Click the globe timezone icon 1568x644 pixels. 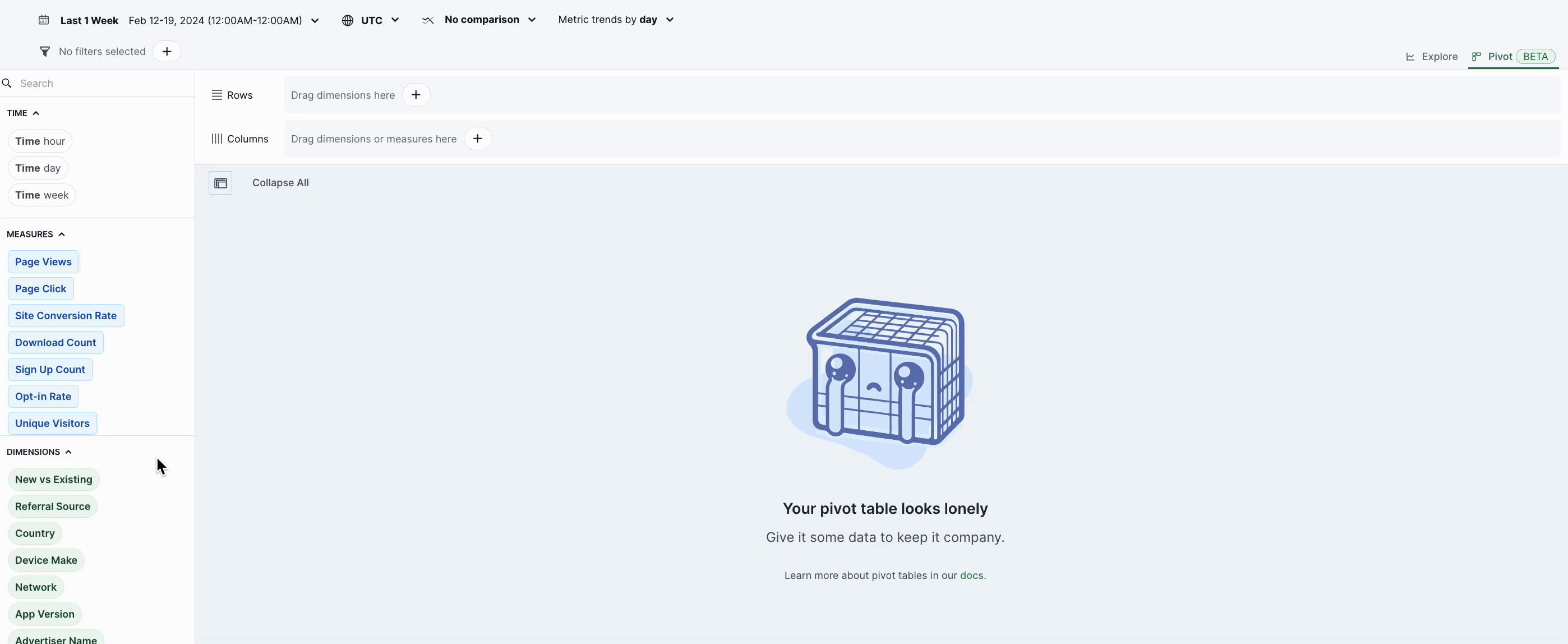[x=348, y=21]
